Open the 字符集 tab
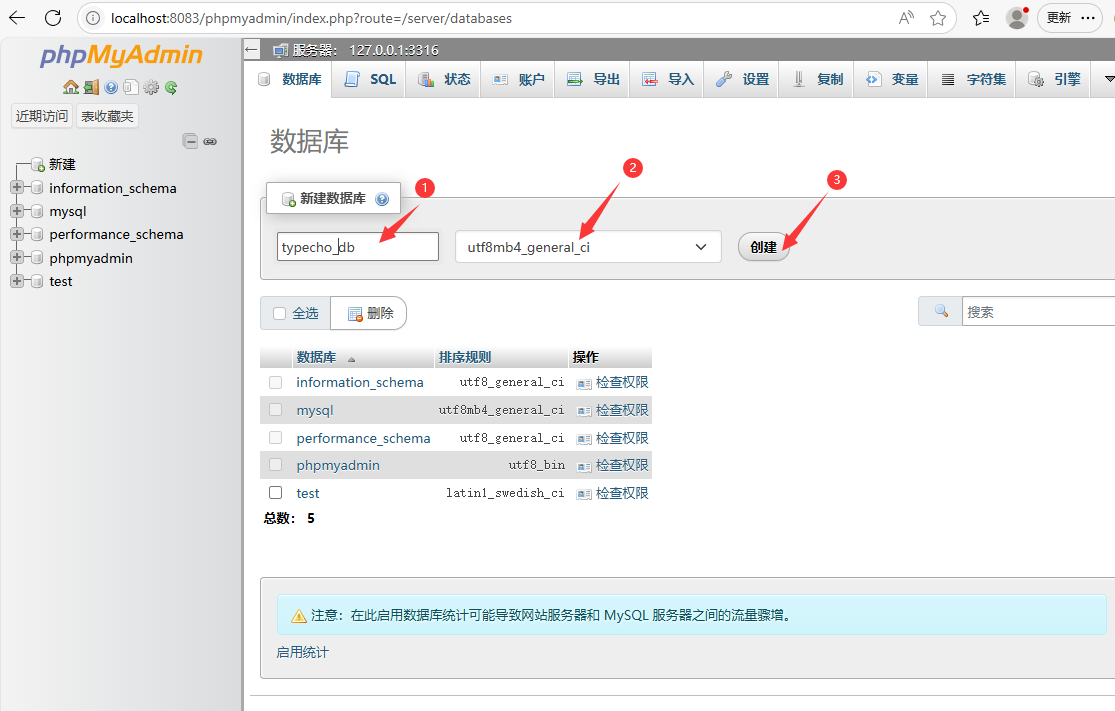The height and width of the screenshot is (711, 1115). click(x=973, y=79)
